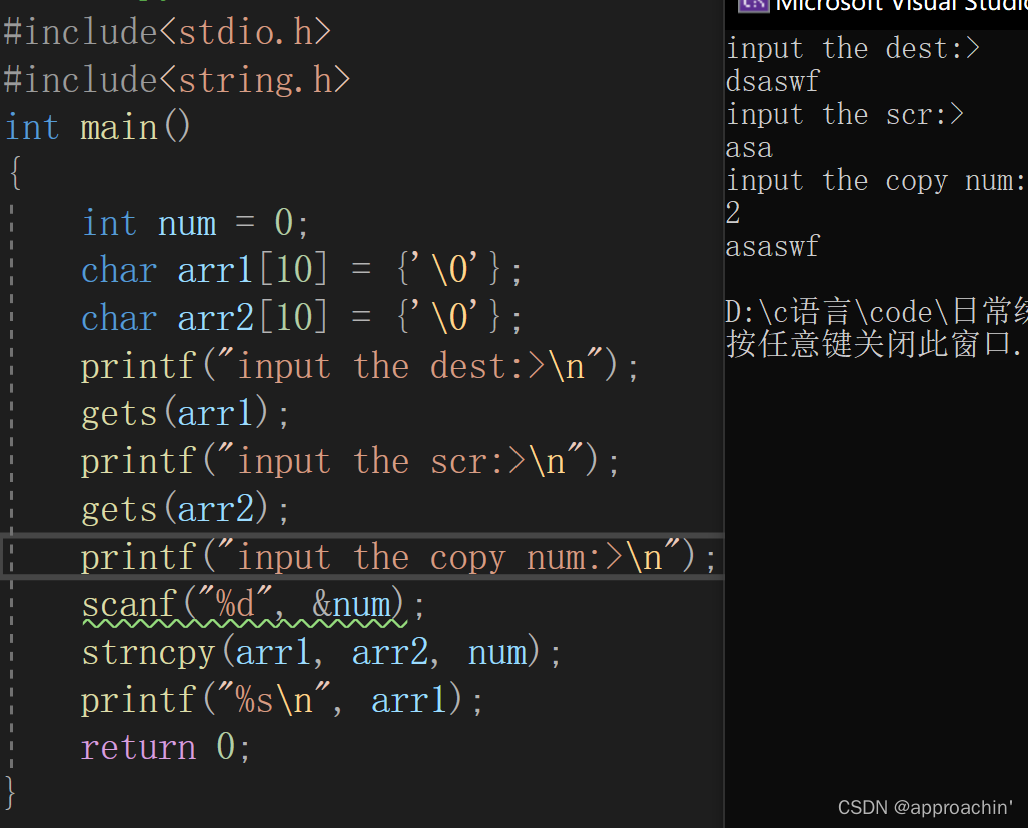
Task: Click the 'gets(arr1);' line
Action: pyautogui.click(x=185, y=414)
